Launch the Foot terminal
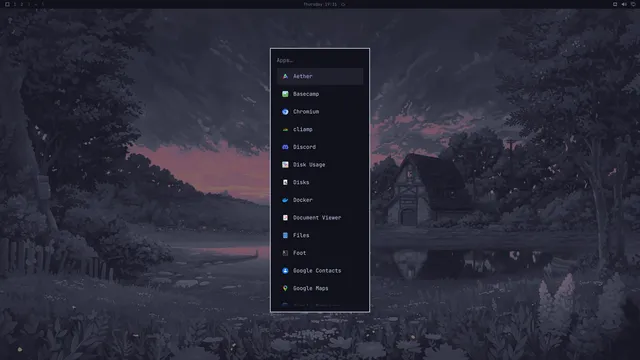Image resolution: width=640 pixels, height=360 pixels. 320,253
